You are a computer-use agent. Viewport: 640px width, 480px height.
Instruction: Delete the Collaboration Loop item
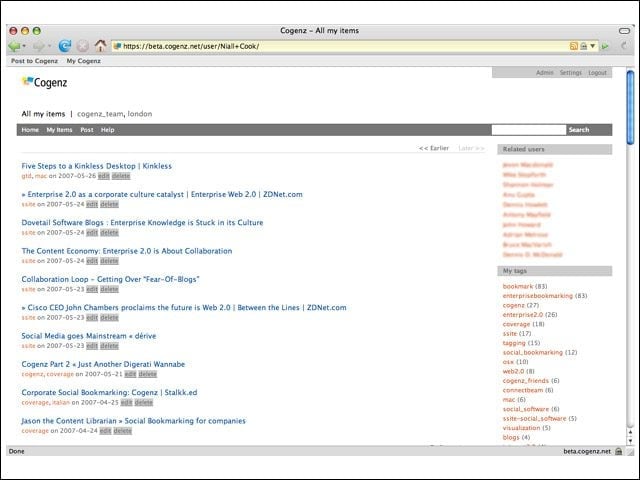click(109, 289)
